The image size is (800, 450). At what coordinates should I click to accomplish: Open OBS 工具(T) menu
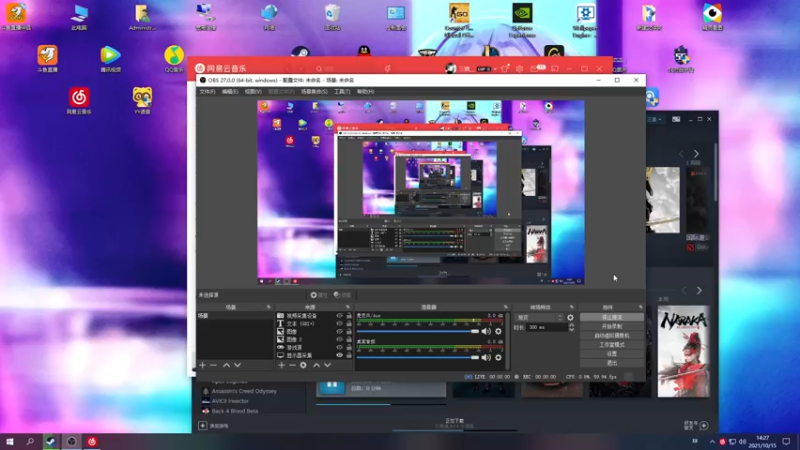342,91
